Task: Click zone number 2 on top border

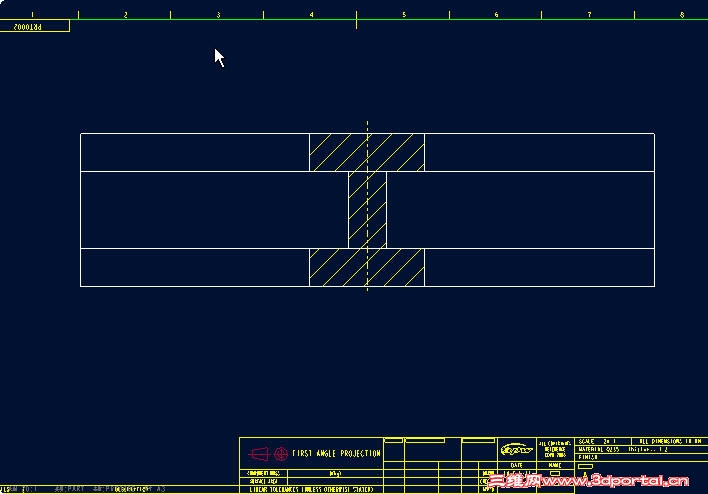Action: point(126,15)
